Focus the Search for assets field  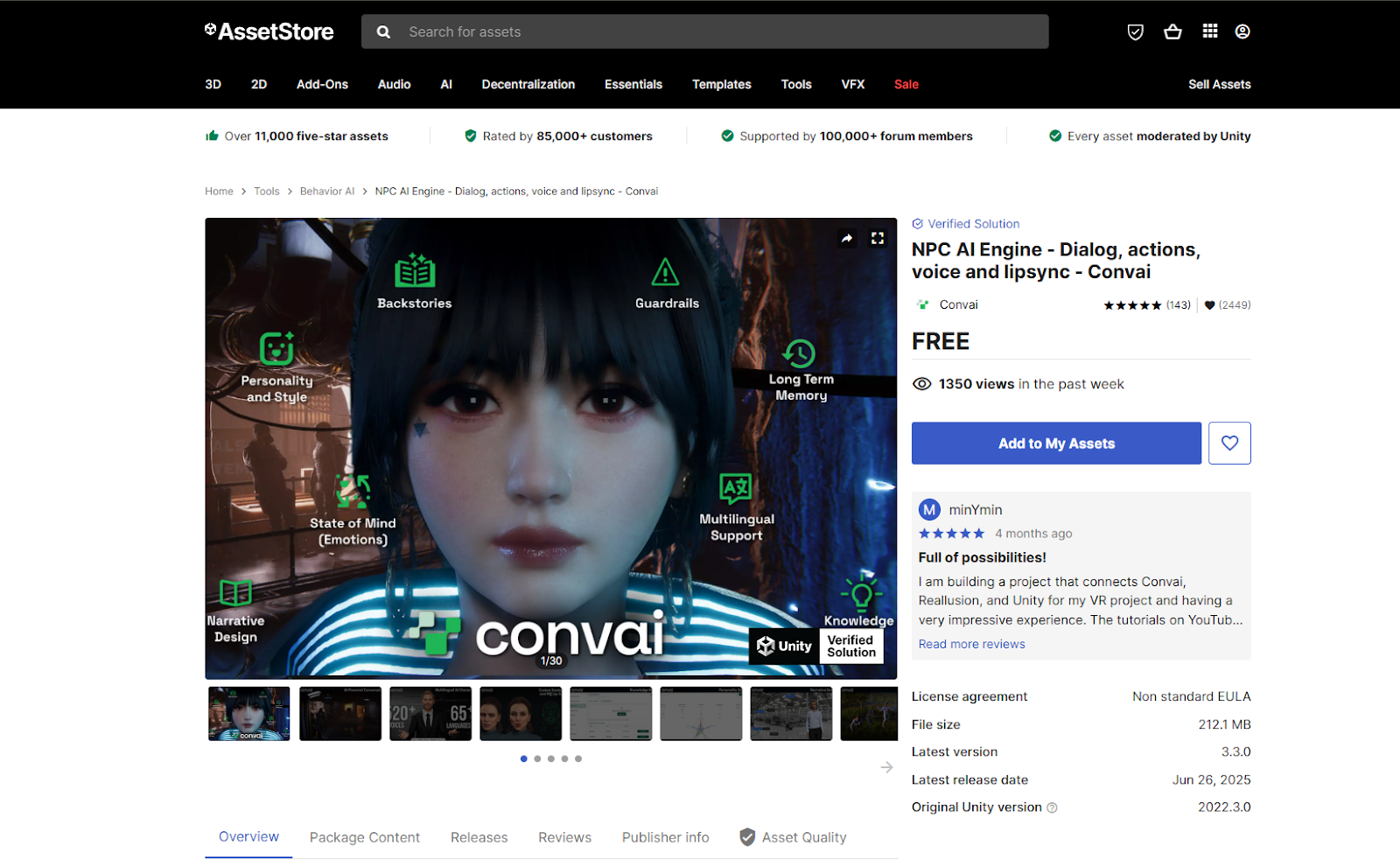(704, 31)
